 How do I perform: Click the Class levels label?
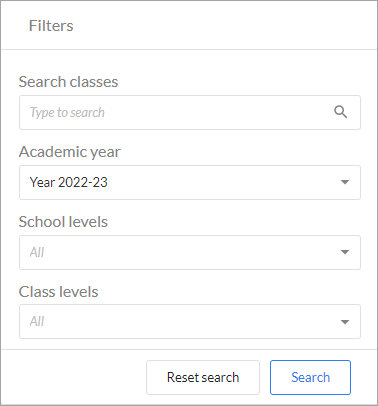pyautogui.click(x=58, y=292)
